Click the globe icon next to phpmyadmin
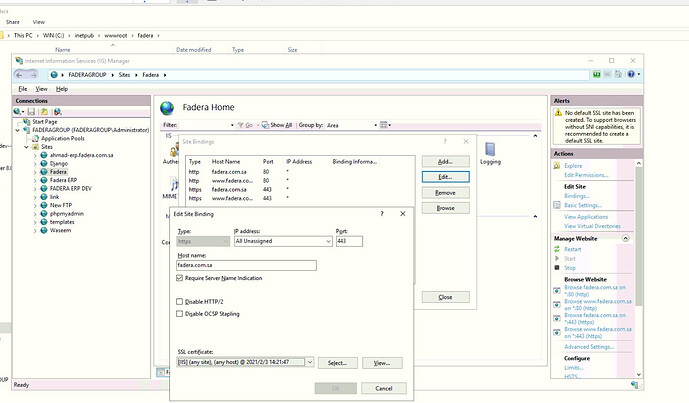 [44, 214]
